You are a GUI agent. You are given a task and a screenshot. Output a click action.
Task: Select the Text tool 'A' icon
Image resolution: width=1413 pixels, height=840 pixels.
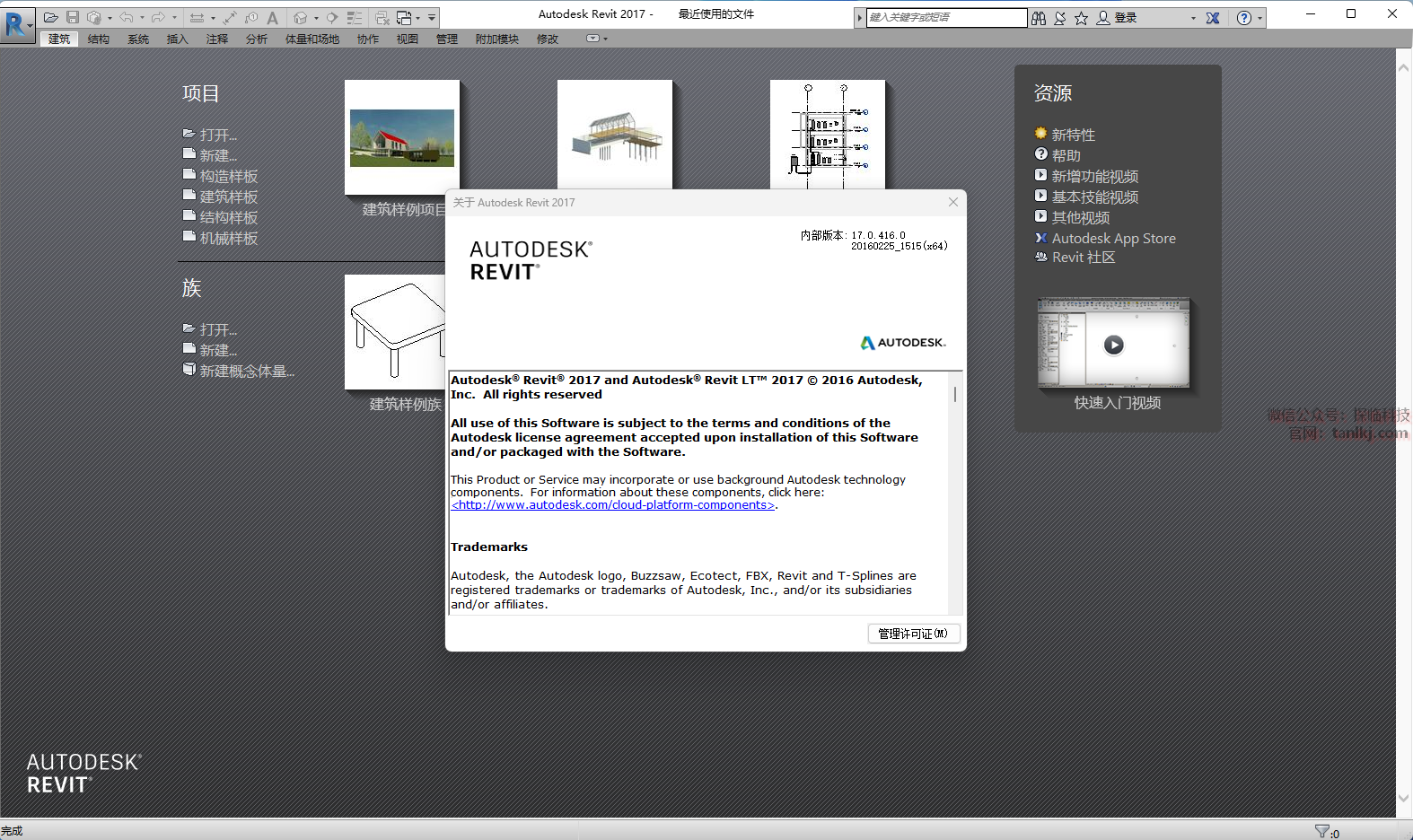pyautogui.click(x=273, y=18)
